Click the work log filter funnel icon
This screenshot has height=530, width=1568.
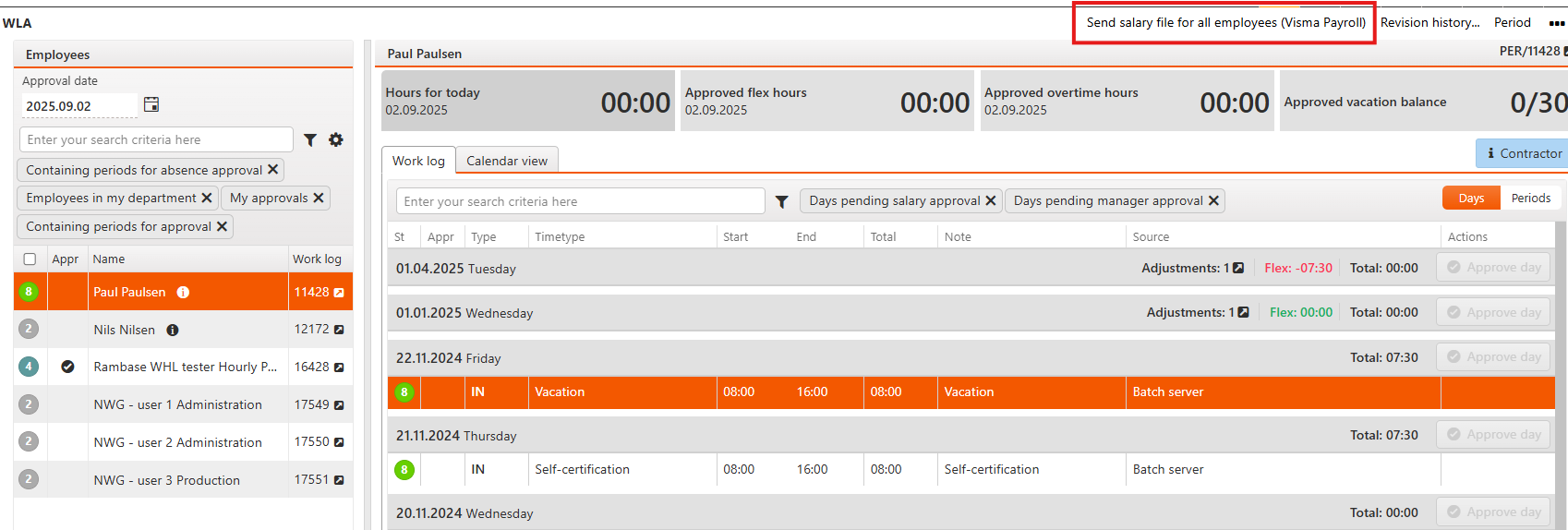(x=781, y=201)
